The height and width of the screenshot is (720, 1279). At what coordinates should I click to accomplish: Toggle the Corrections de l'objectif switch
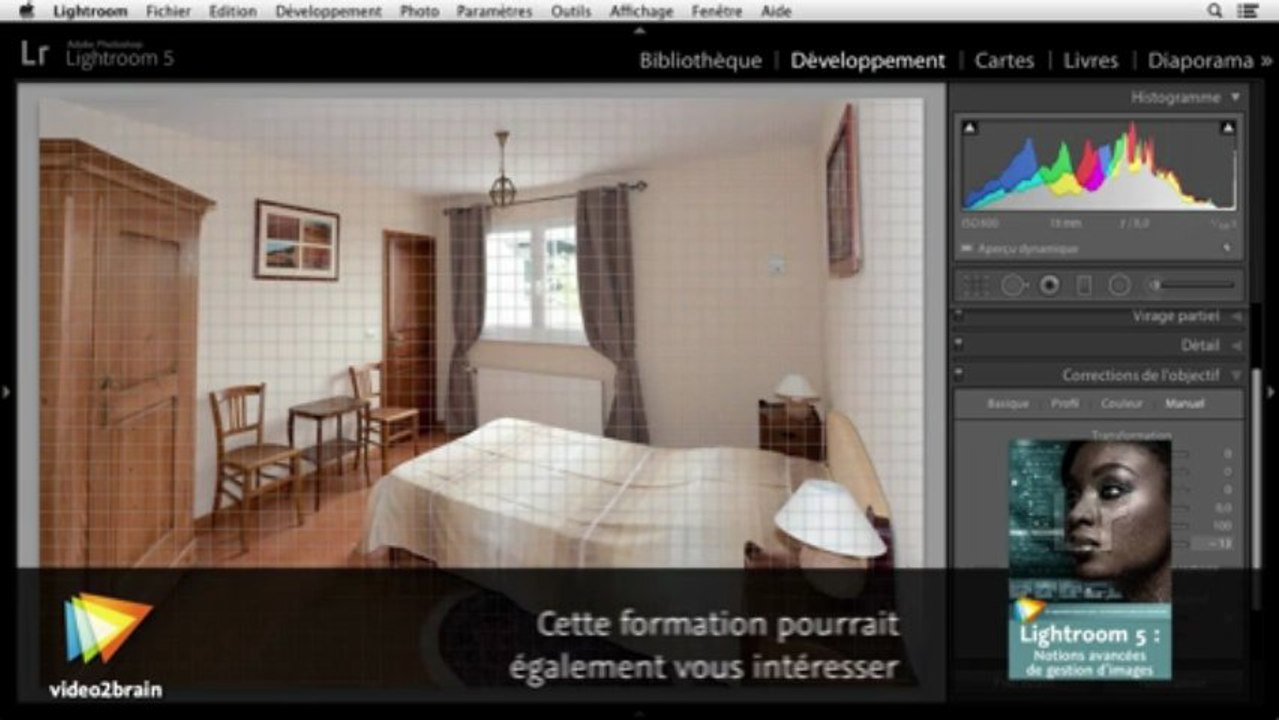pyautogui.click(x=958, y=375)
